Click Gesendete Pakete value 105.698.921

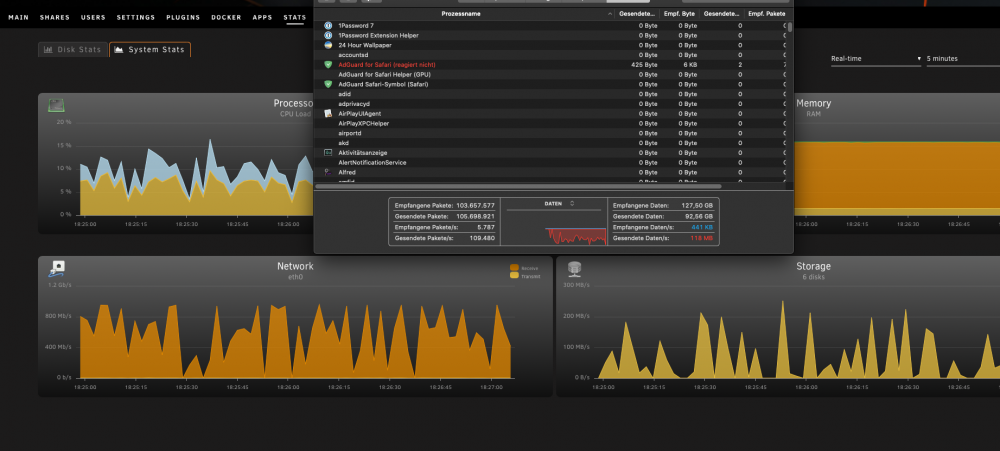(475, 216)
